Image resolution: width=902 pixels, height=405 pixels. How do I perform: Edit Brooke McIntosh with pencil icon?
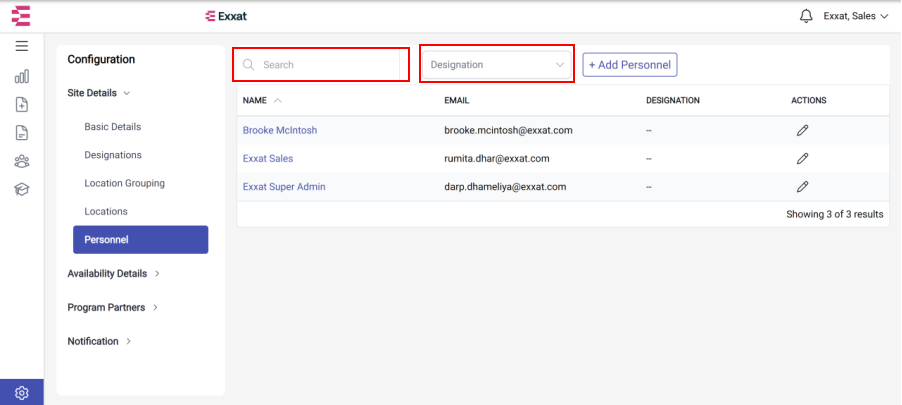[802, 130]
